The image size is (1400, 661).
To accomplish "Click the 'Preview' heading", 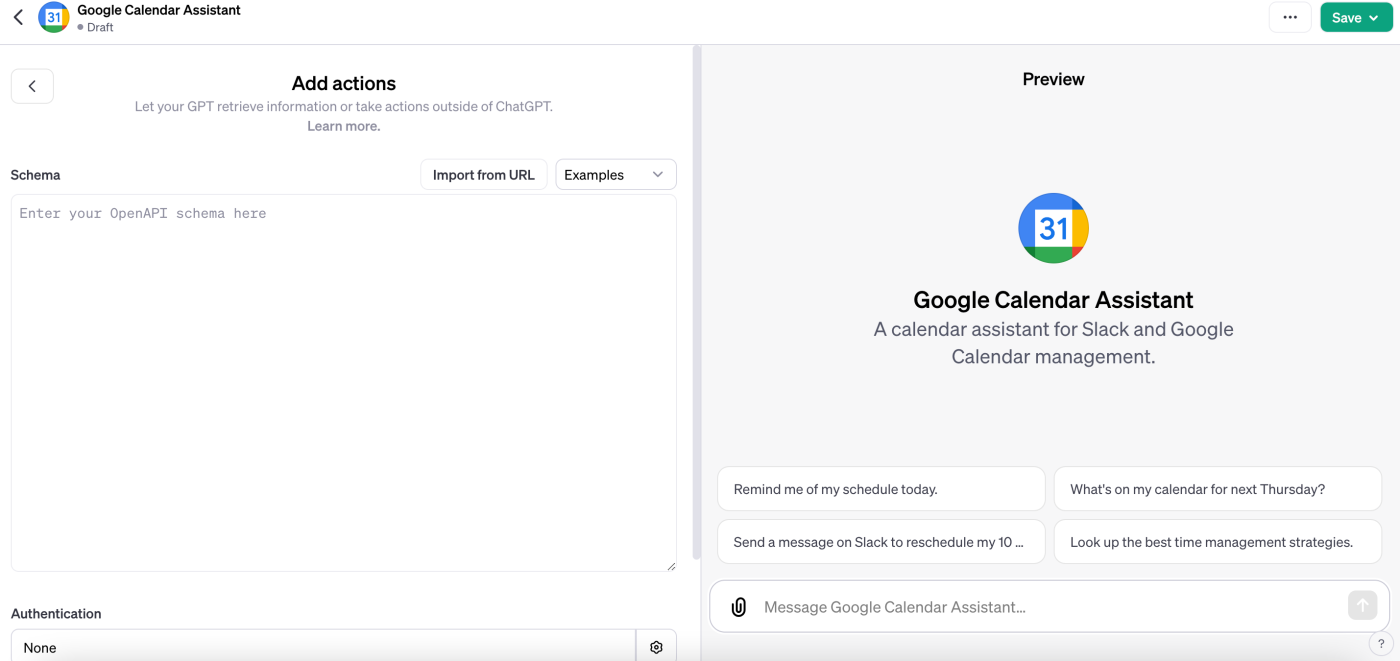I will (x=1053, y=79).
